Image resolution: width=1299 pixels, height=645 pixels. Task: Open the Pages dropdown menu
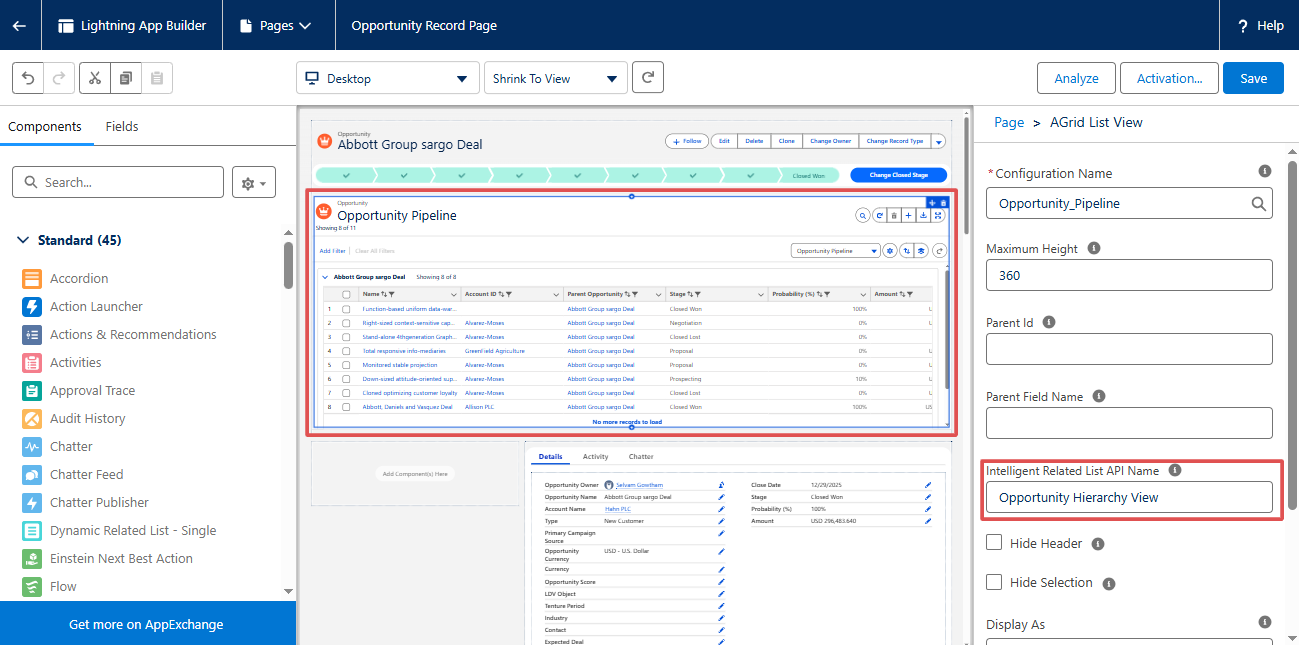point(276,25)
